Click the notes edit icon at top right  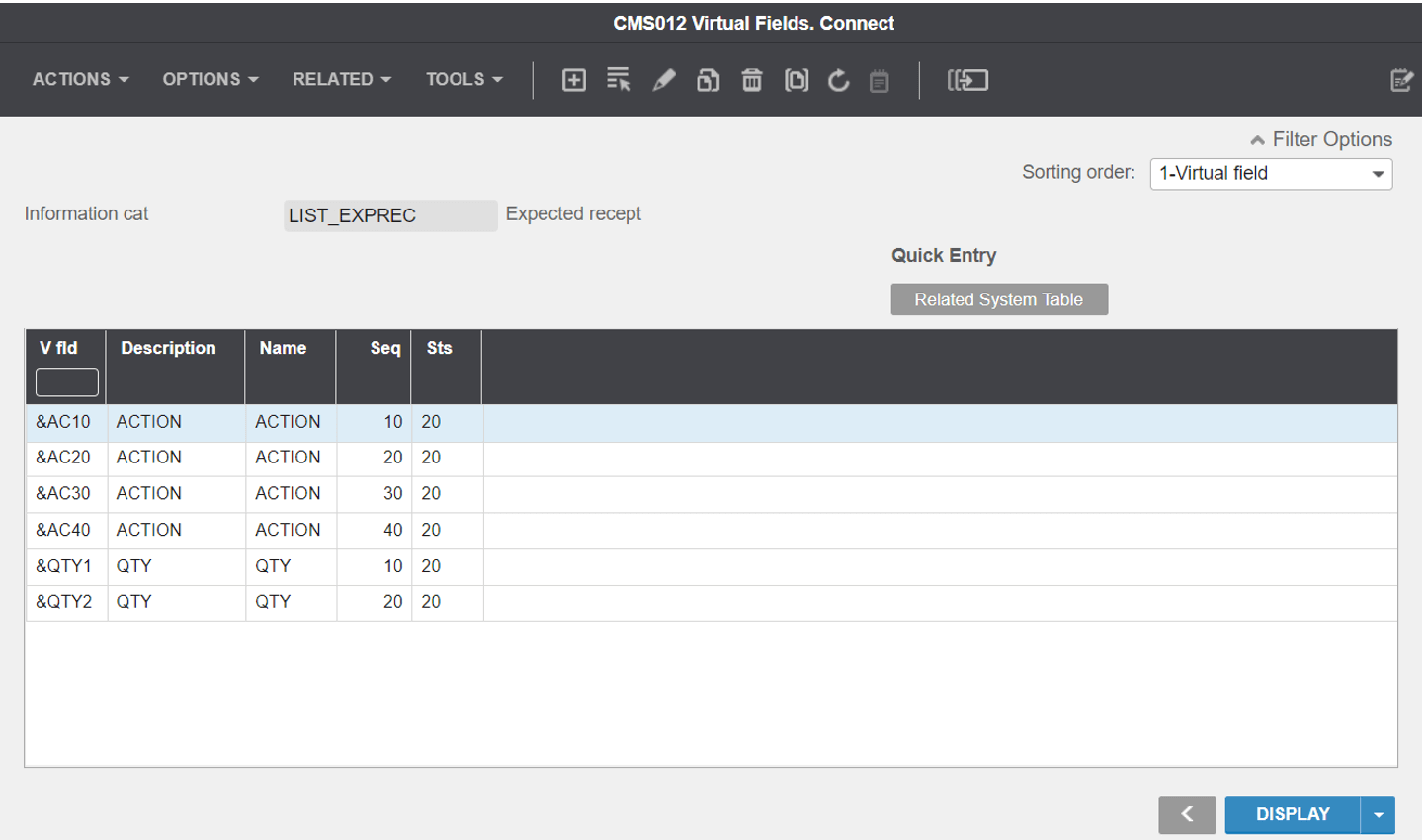pyautogui.click(x=1402, y=80)
